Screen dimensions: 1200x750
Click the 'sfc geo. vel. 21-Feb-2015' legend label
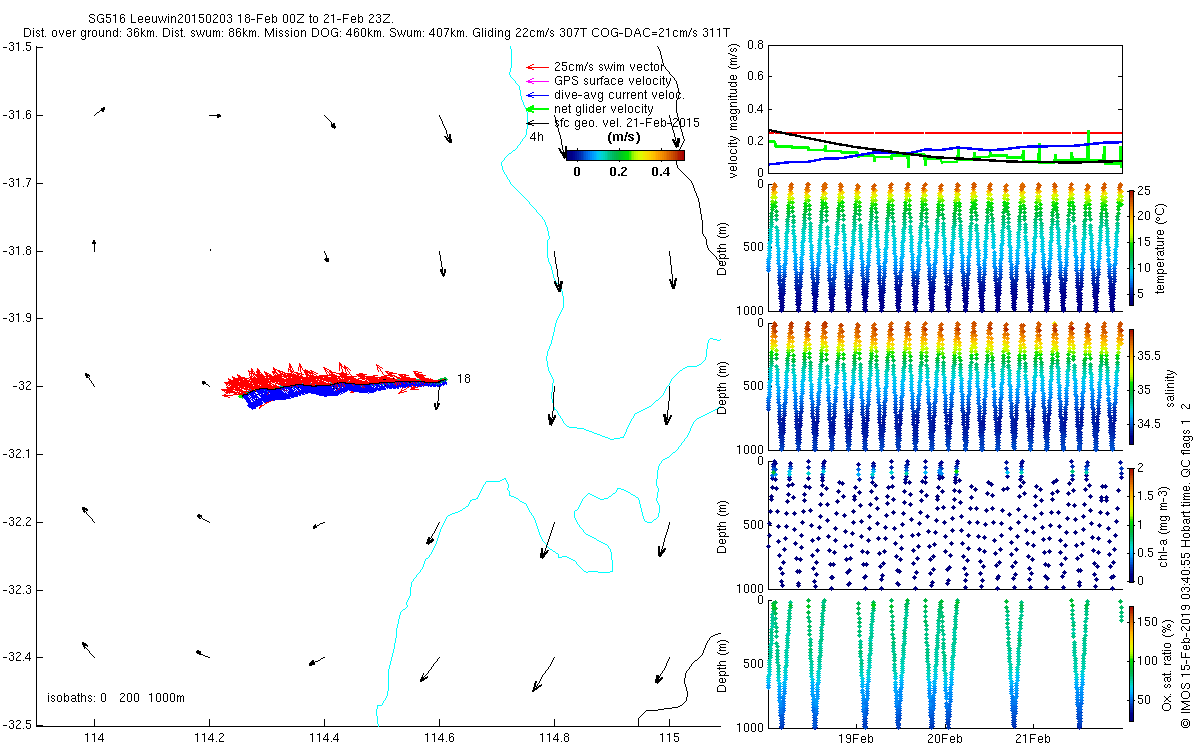[627, 123]
